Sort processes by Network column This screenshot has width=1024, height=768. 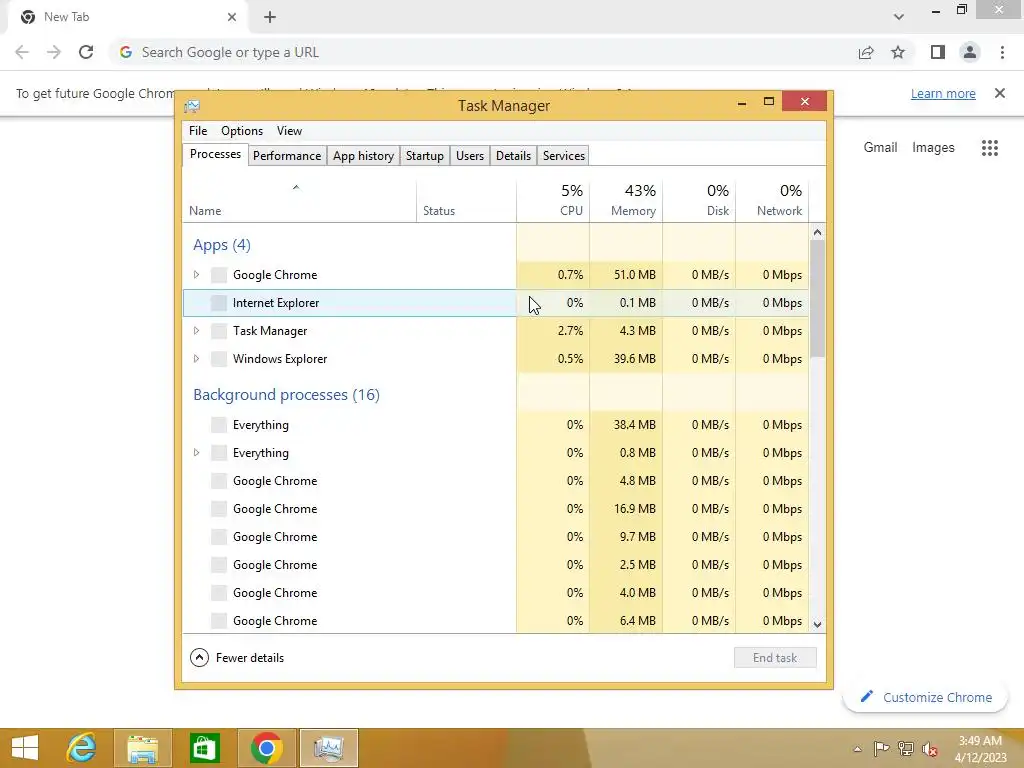coord(772,201)
